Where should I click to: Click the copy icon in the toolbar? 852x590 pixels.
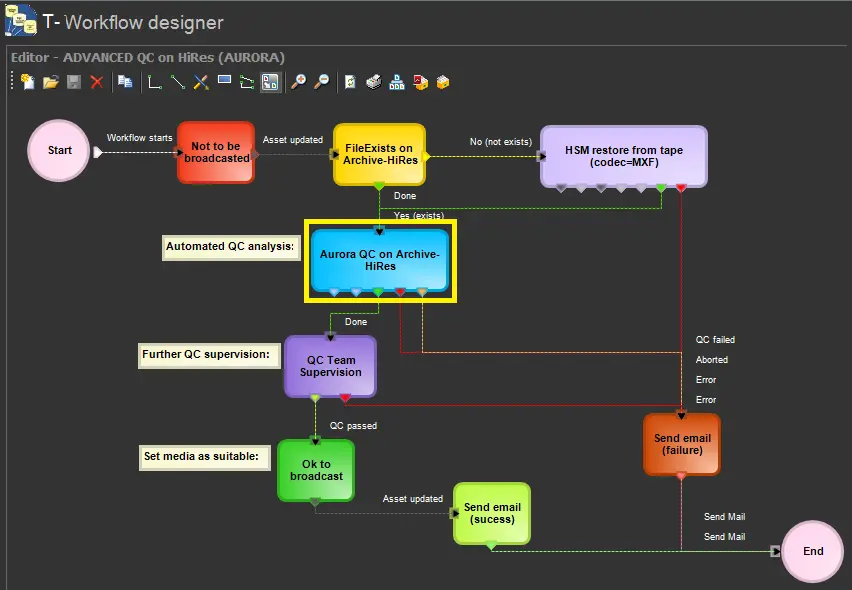tap(125, 82)
